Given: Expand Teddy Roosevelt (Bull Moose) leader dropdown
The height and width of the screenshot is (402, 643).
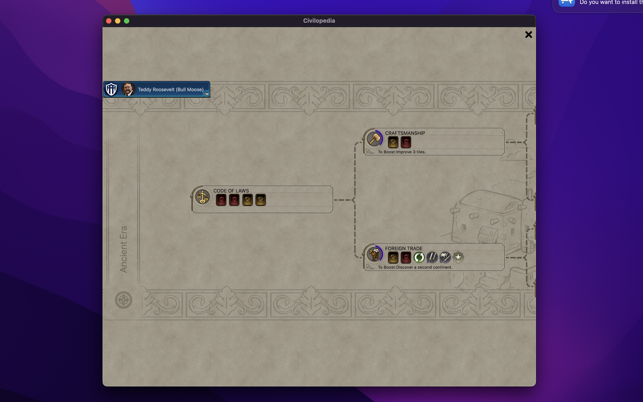Looking at the screenshot, I should 207,94.
